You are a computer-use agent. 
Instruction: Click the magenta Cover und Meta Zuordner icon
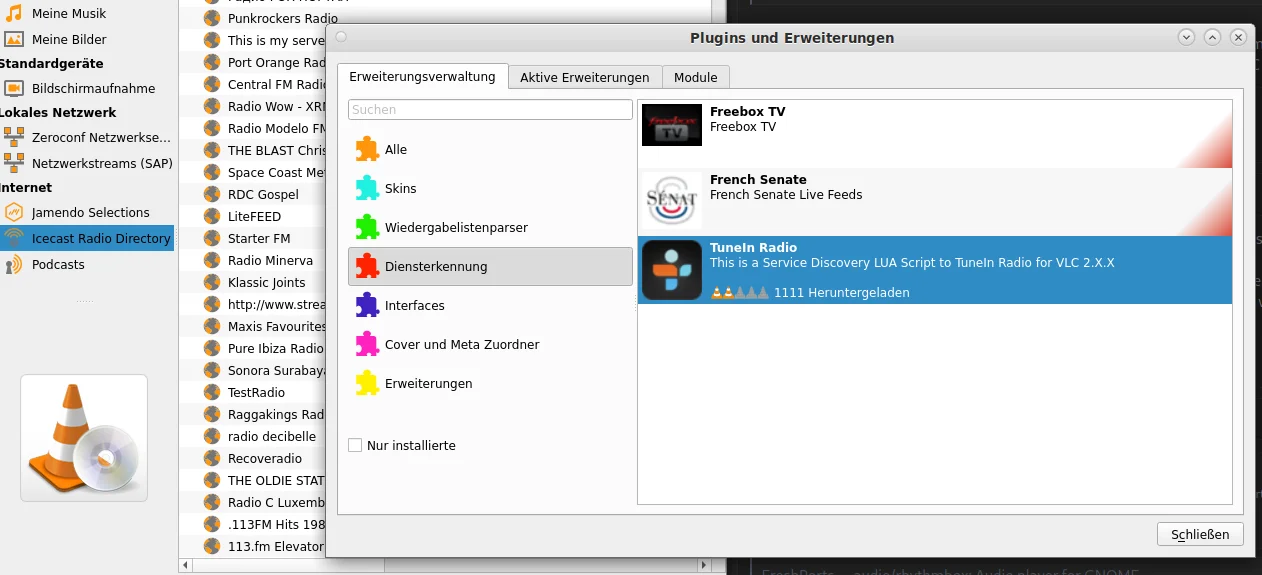coord(367,344)
